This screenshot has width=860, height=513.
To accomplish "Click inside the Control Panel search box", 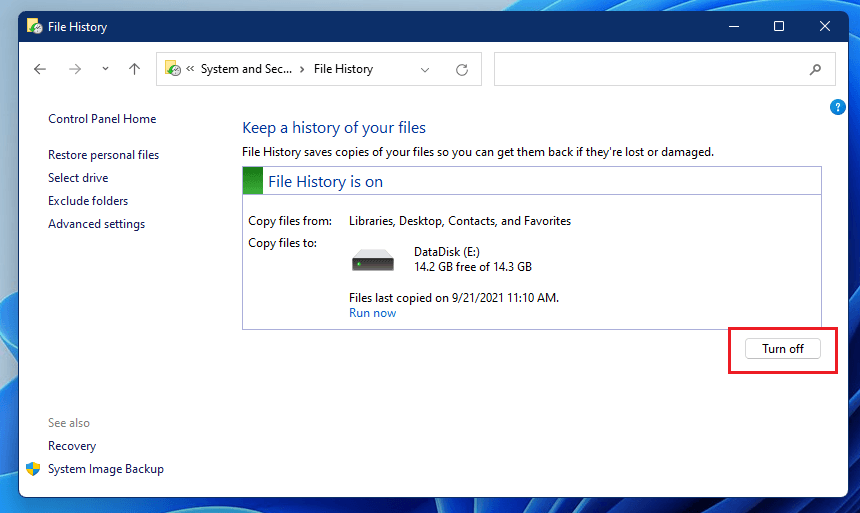I will click(x=665, y=69).
